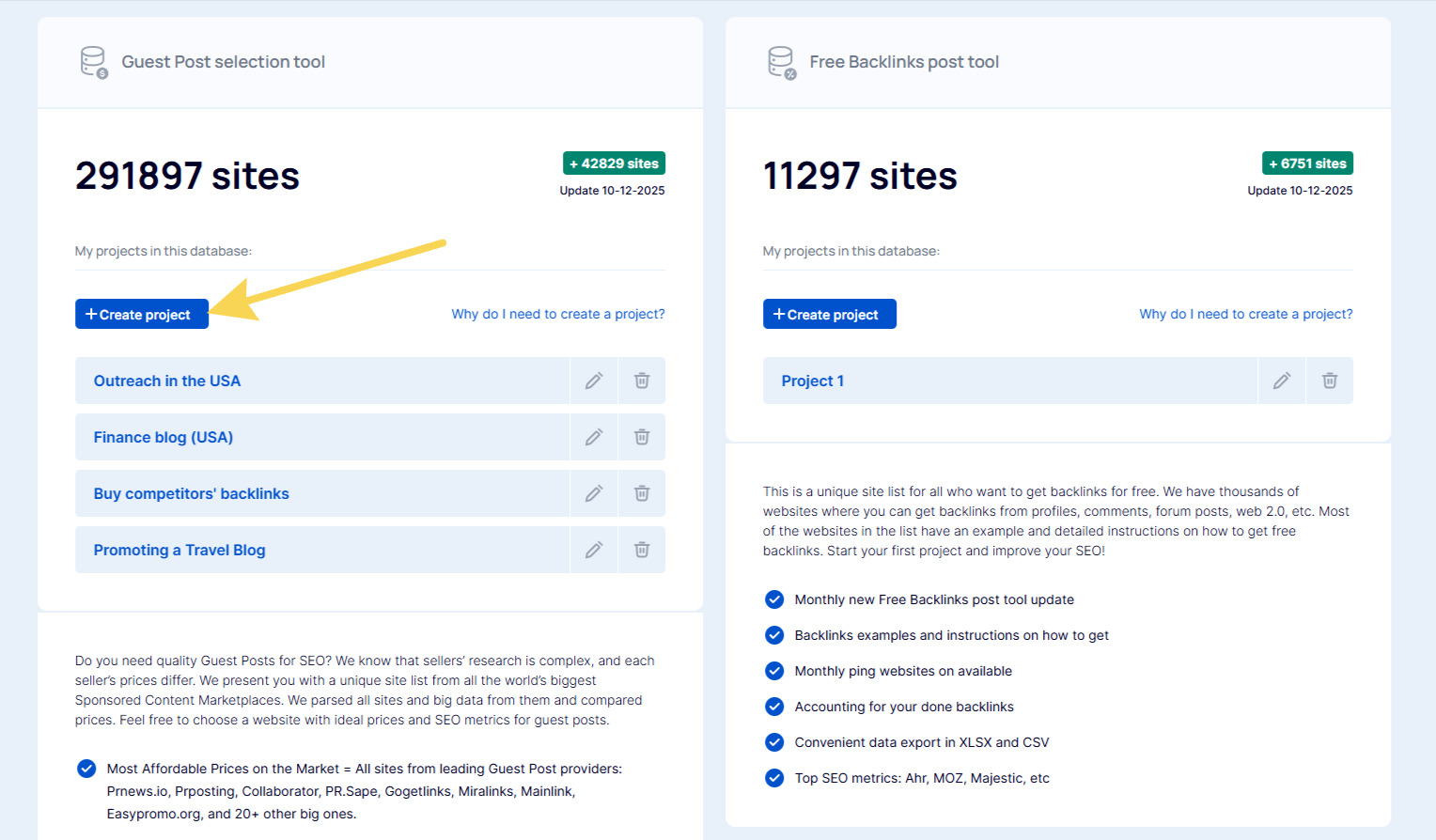The image size is (1436, 840).
Task: Edit "Project 1" in the Free Backlinks tool
Action: tap(1281, 381)
